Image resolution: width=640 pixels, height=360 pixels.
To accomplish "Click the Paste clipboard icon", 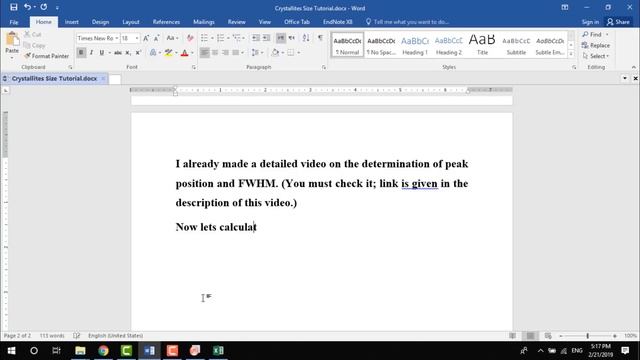I will 12,39.
